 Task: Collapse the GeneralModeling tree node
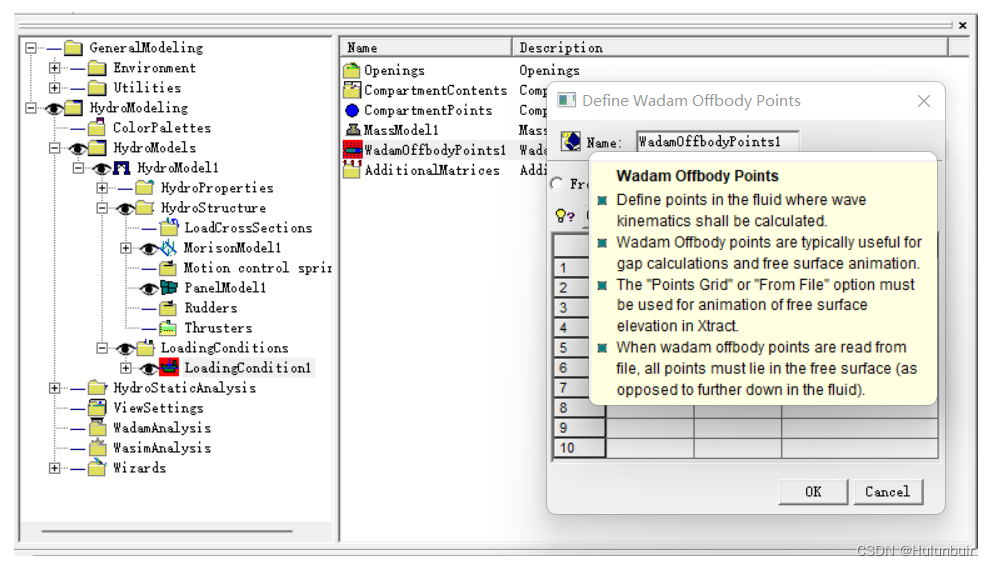click(30, 47)
